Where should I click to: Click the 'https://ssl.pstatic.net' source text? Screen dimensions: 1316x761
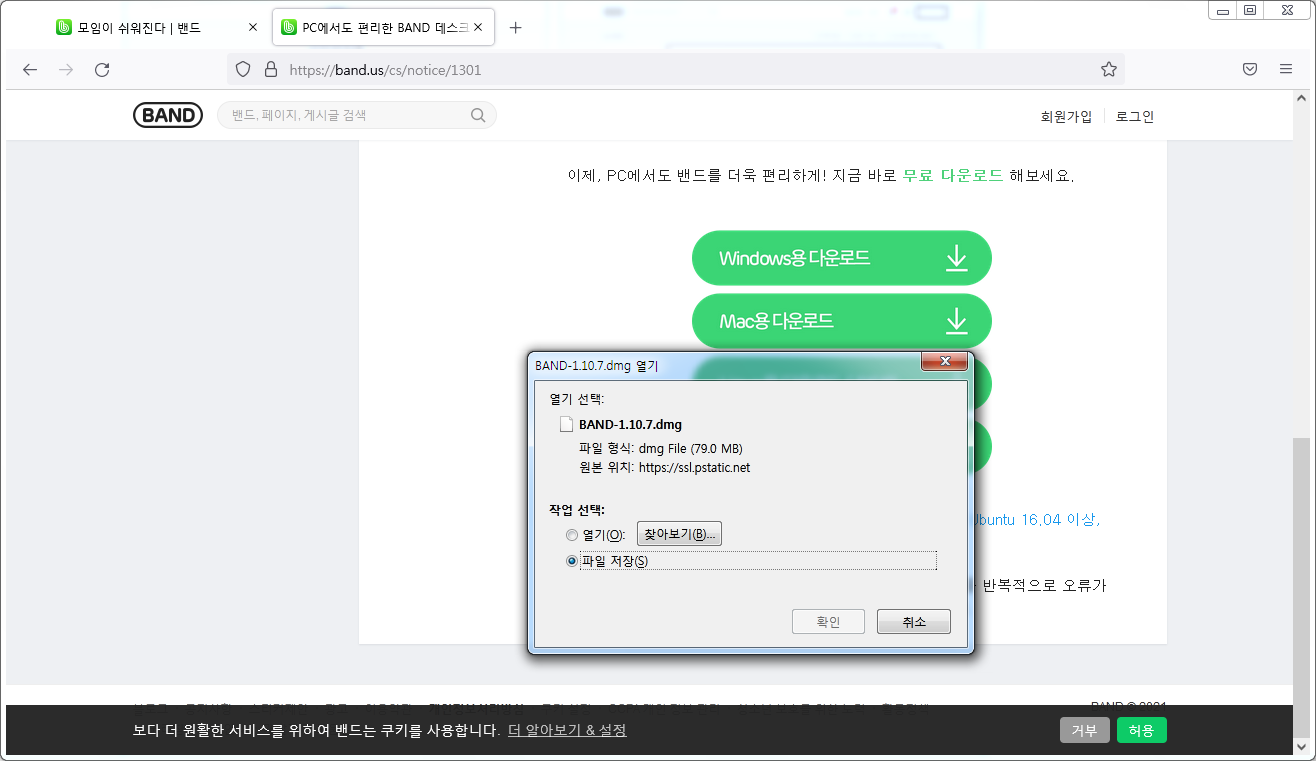(x=694, y=467)
